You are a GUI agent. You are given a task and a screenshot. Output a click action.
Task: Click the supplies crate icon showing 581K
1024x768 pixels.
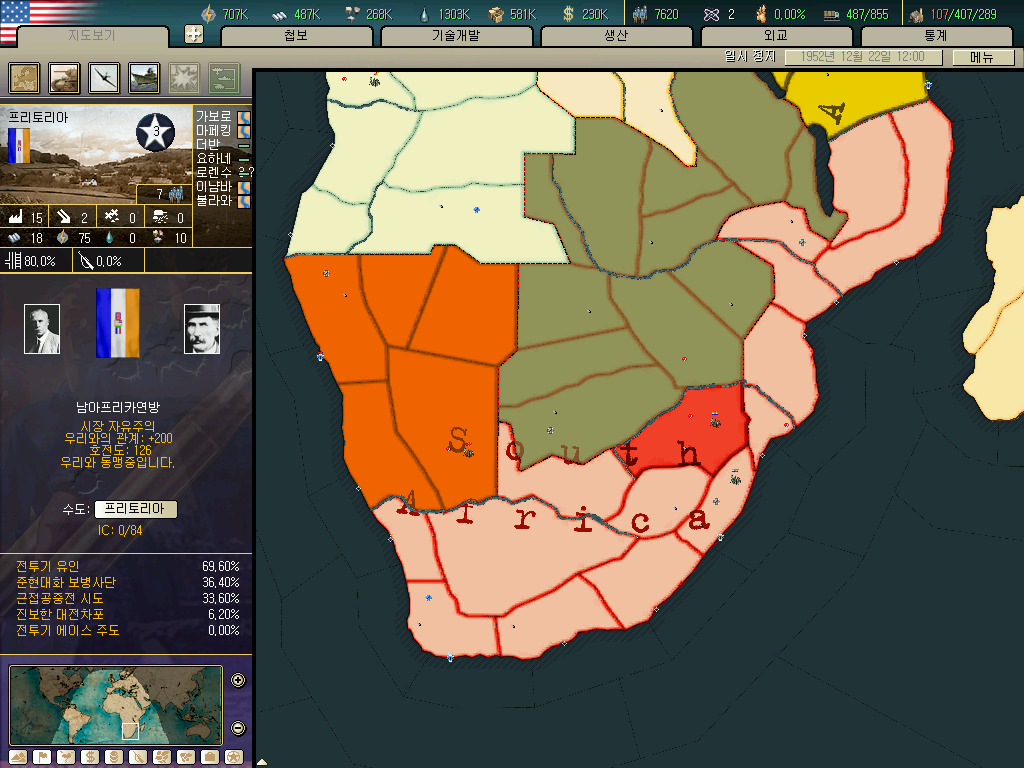click(496, 14)
